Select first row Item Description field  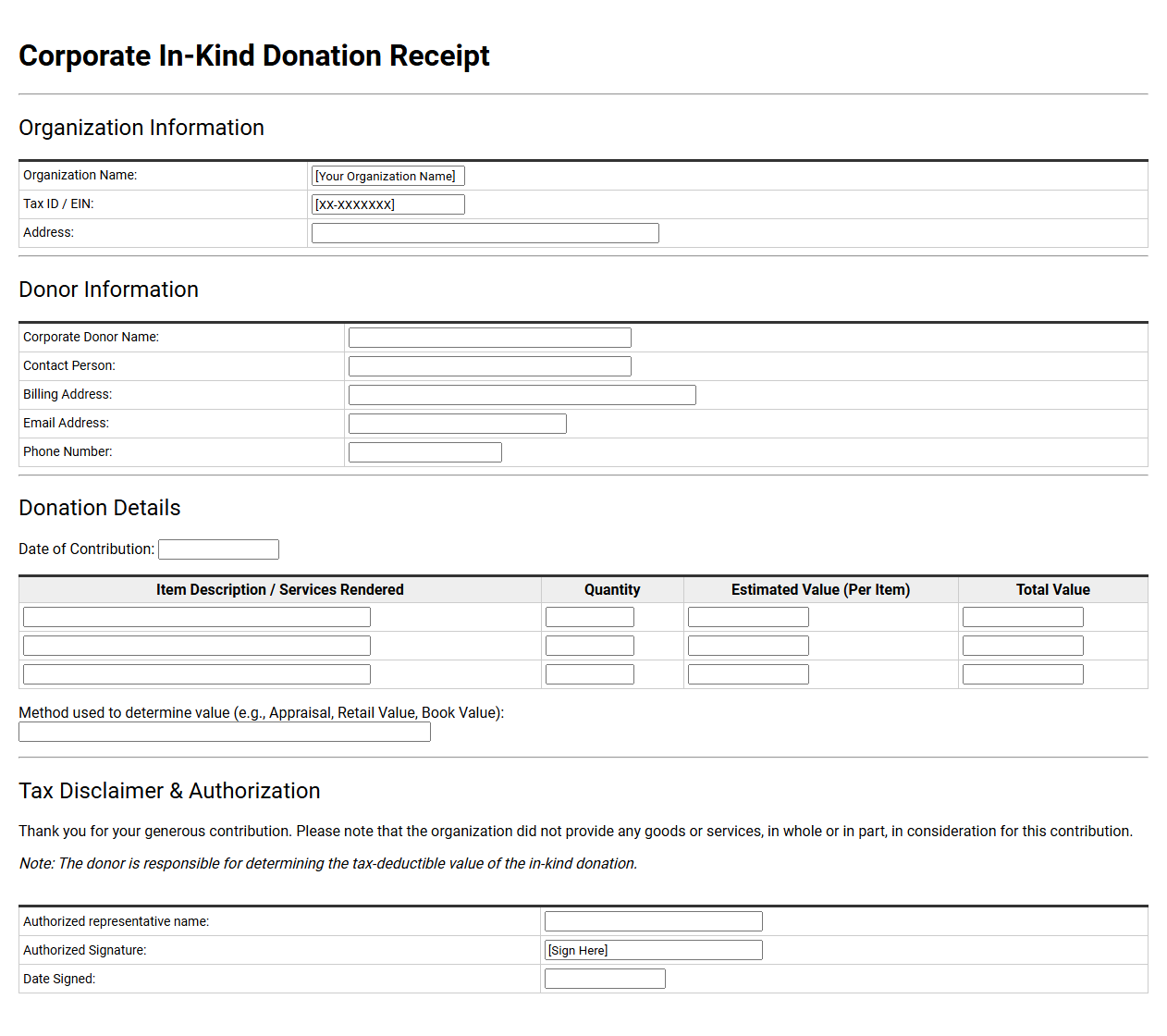[x=197, y=617]
